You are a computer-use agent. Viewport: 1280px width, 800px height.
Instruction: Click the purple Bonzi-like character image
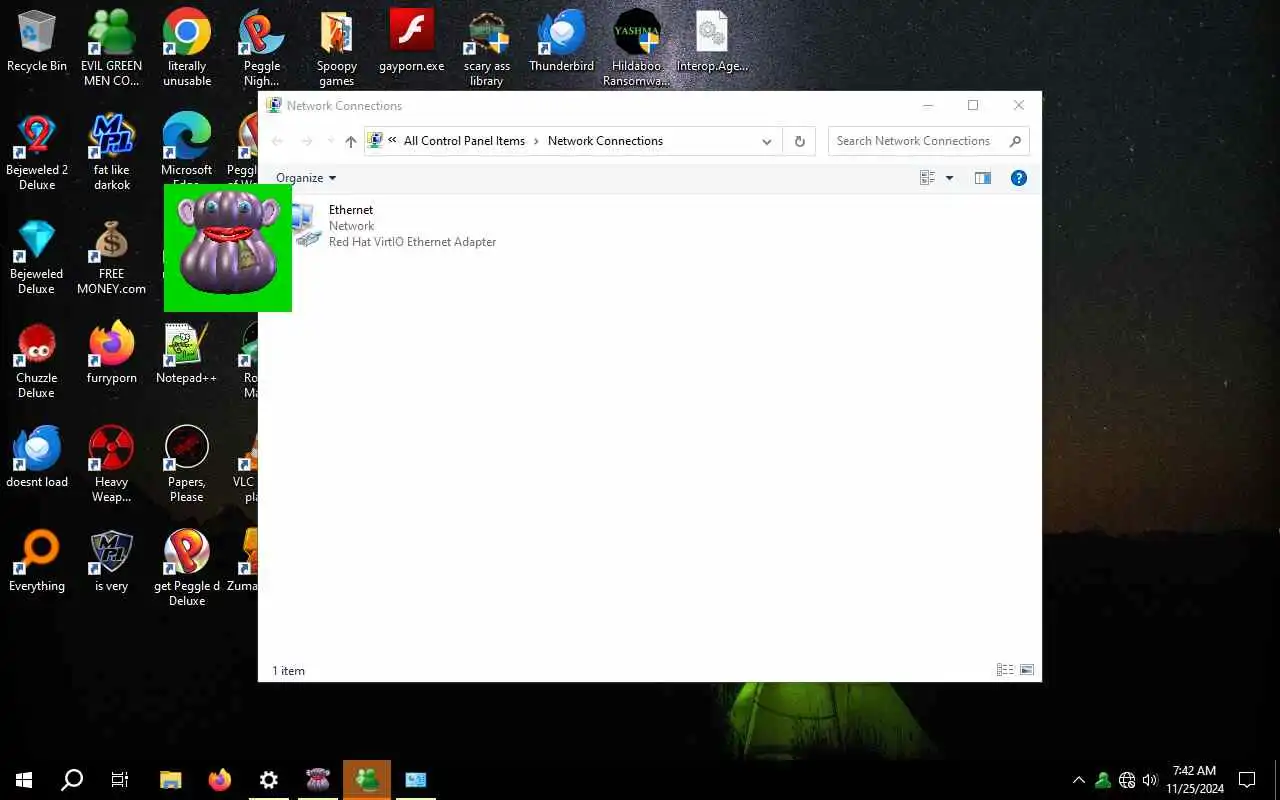tap(228, 248)
